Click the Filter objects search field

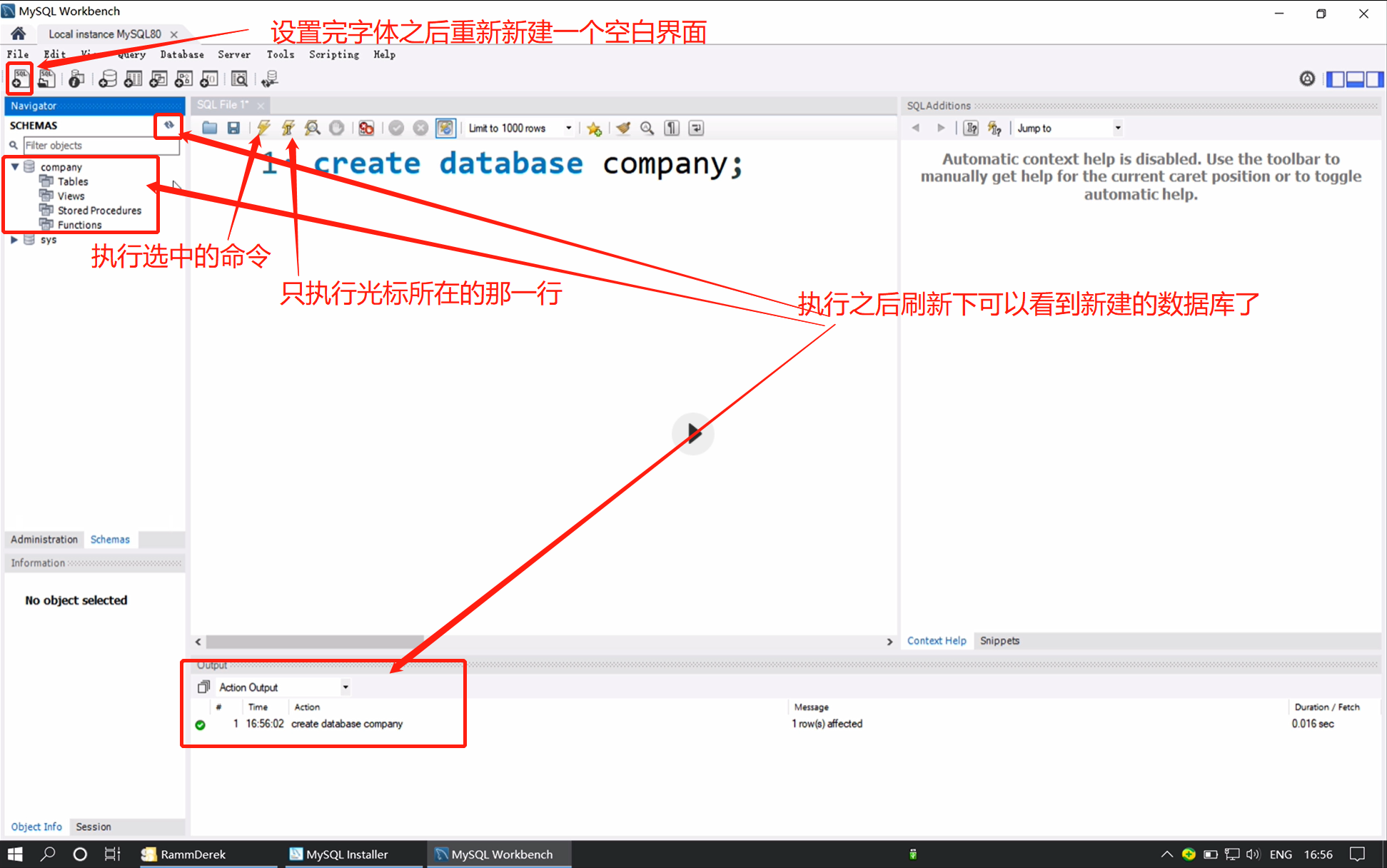tap(101, 145)
